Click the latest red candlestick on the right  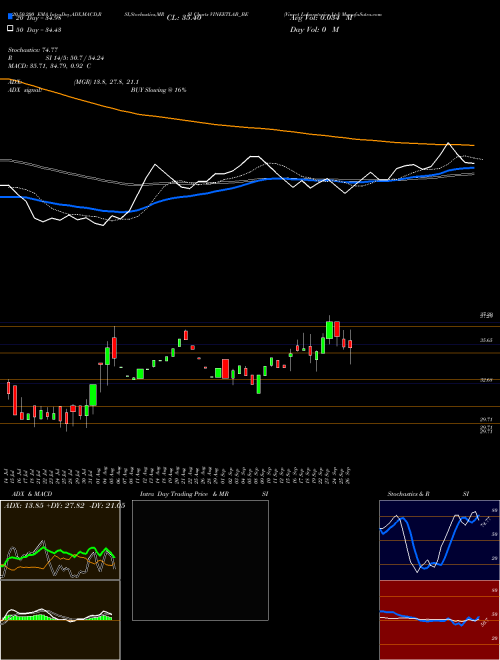click(x=350, y=344)
